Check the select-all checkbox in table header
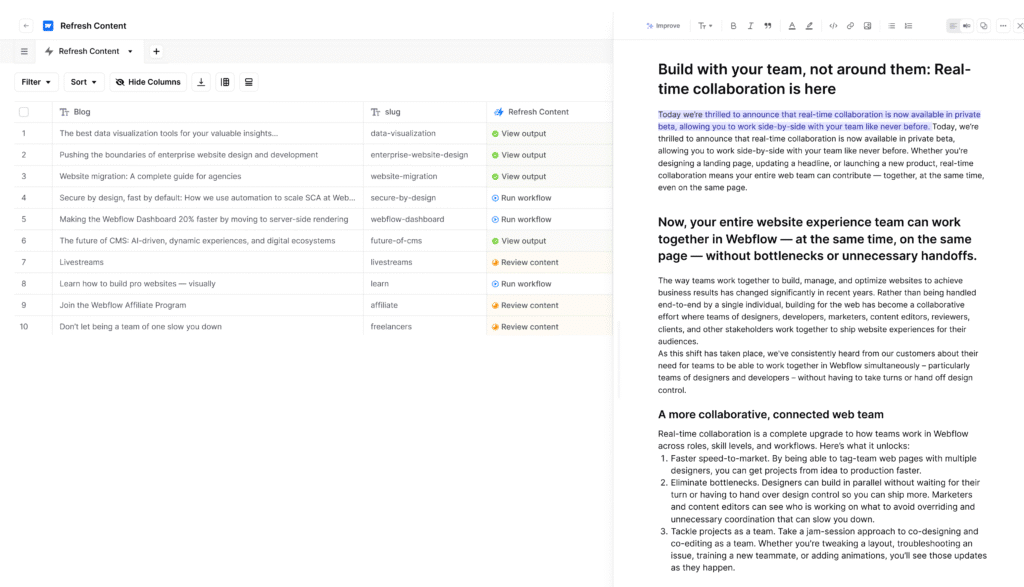This screenshot has height=587, width=1024. pos(24,111)
